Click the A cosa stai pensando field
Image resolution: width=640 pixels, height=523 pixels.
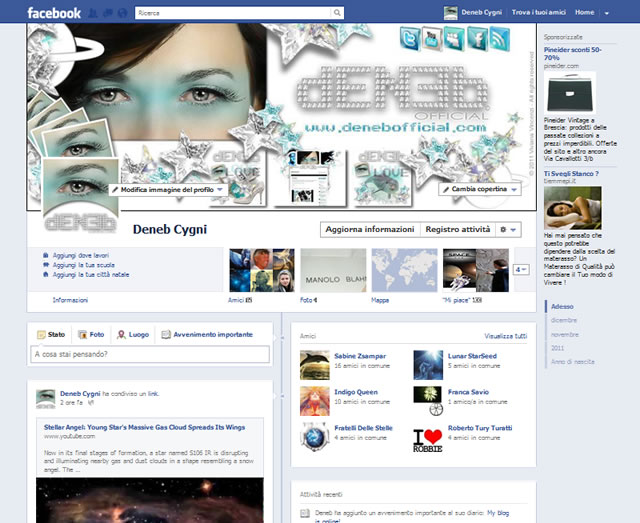(150, 354)
